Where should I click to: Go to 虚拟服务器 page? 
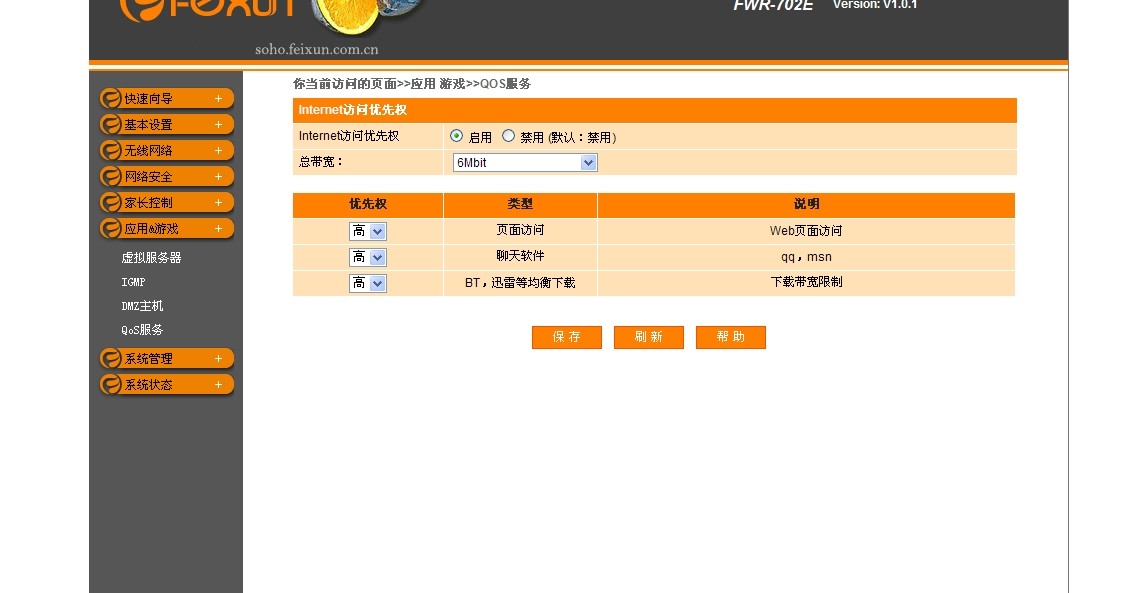tap(151, 257)
